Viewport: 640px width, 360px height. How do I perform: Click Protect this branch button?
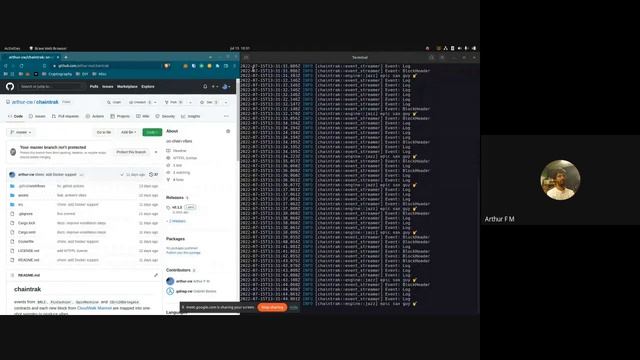click(x=131, y=152)
